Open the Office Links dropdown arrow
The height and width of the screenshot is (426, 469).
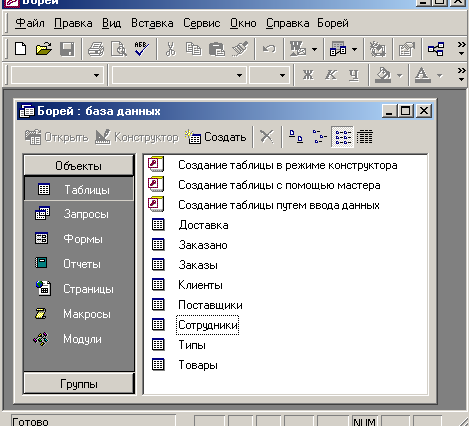[x=314, y=49]
